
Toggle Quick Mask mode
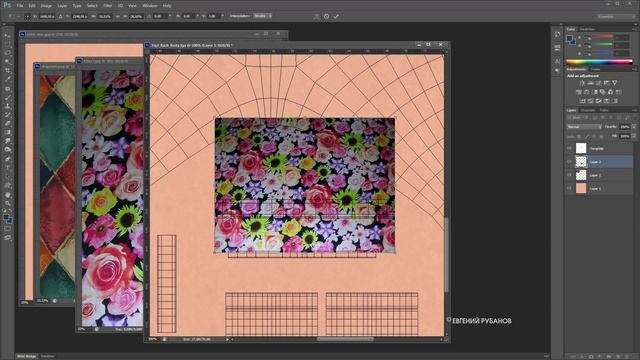7,229
